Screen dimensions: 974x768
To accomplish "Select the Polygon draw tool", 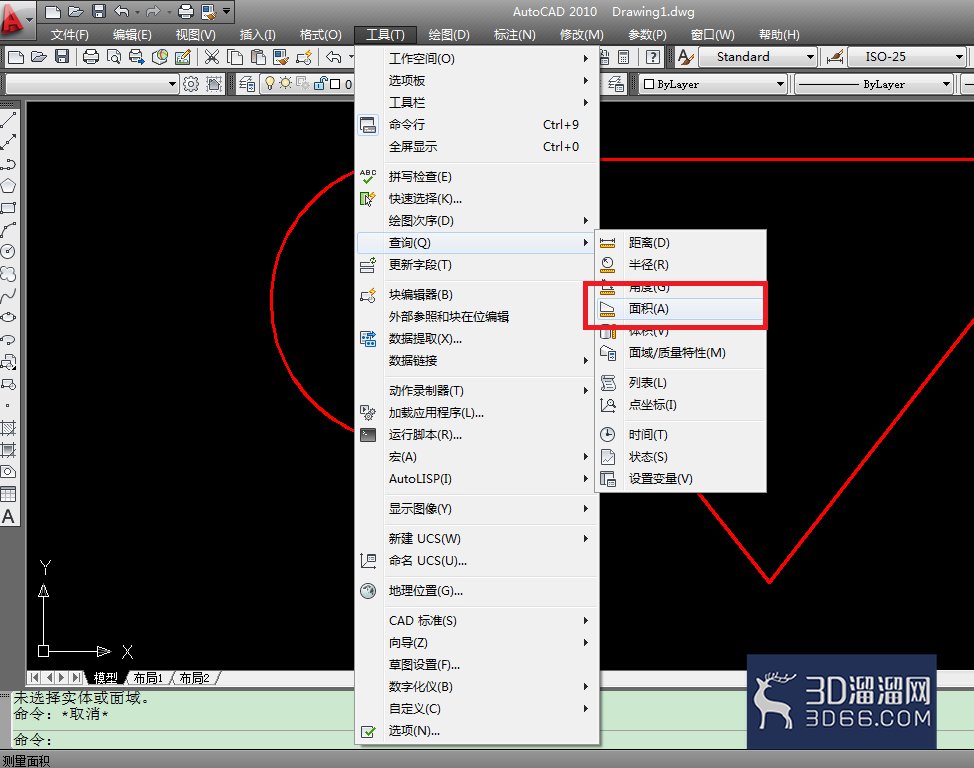I will (x=9, y=186).
